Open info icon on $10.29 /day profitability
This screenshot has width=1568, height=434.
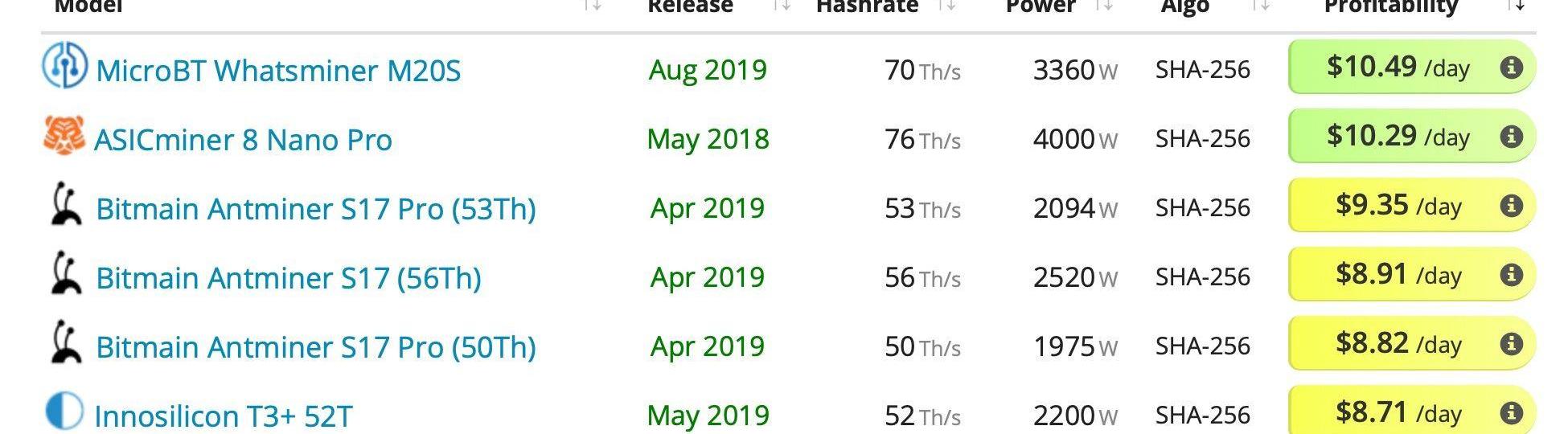pyautogui.click(x=1511, y=137)
